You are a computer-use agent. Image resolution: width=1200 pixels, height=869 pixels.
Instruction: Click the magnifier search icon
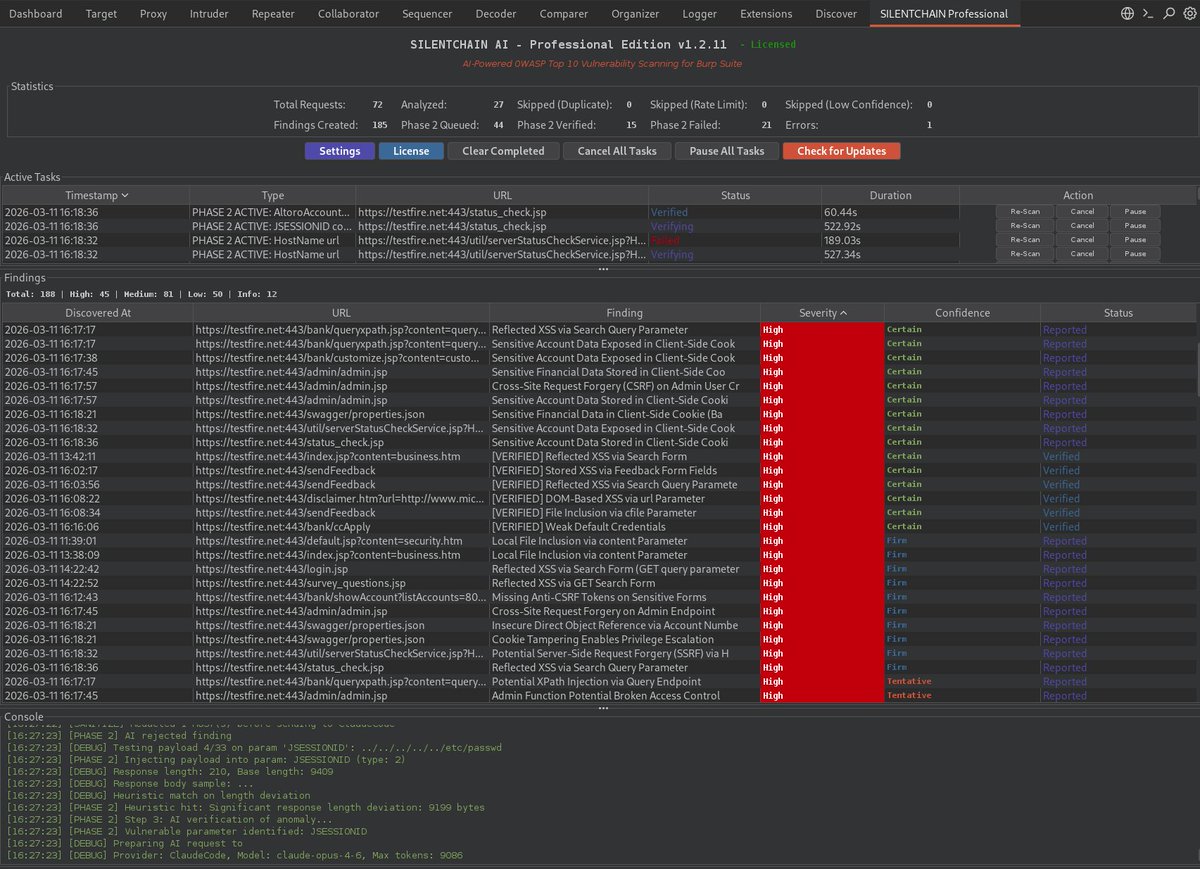pyautogui.click(x=1169, y=14)
